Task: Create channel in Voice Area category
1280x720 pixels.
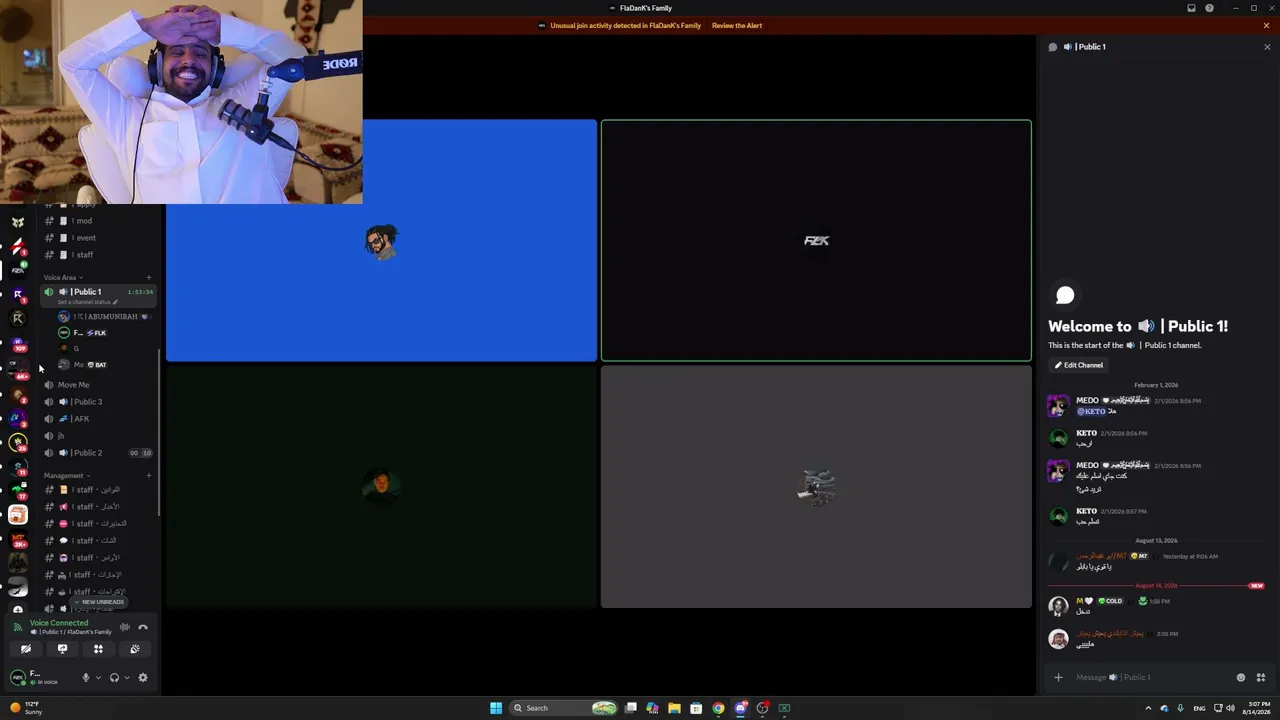Action: pos(149,277)
